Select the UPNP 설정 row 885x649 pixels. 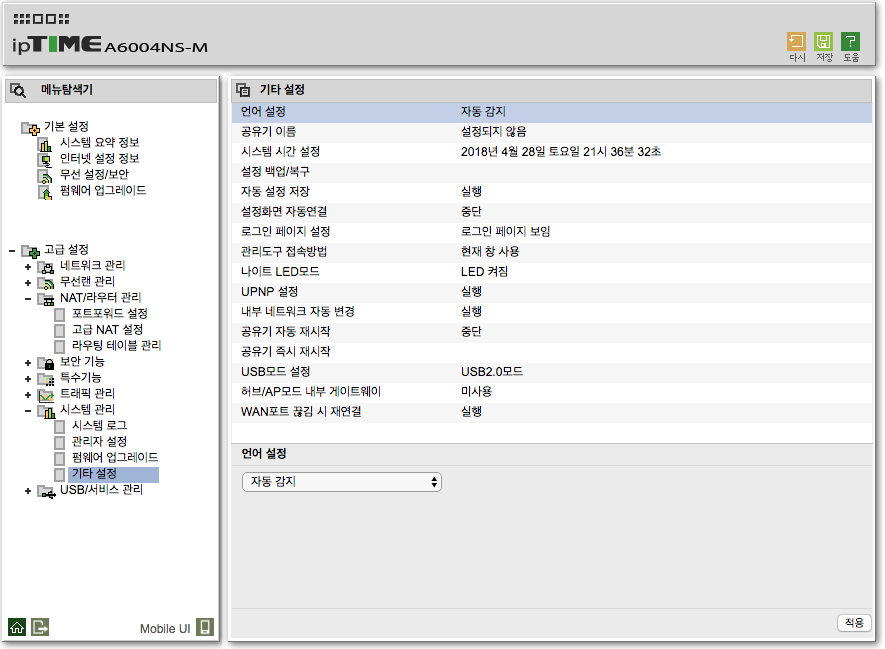coord(551,292)
